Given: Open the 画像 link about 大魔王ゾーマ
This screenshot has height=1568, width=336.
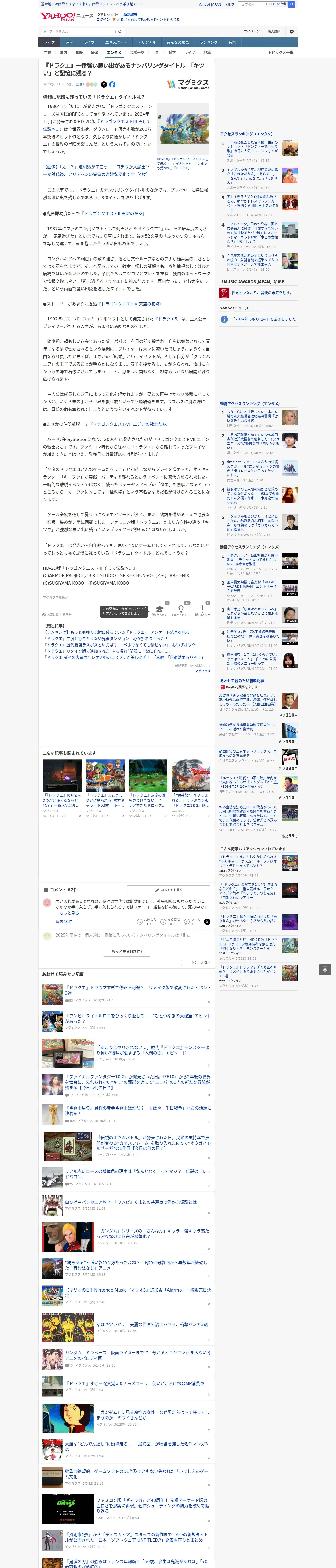Looking at the screenshot, I should point(96,170).
